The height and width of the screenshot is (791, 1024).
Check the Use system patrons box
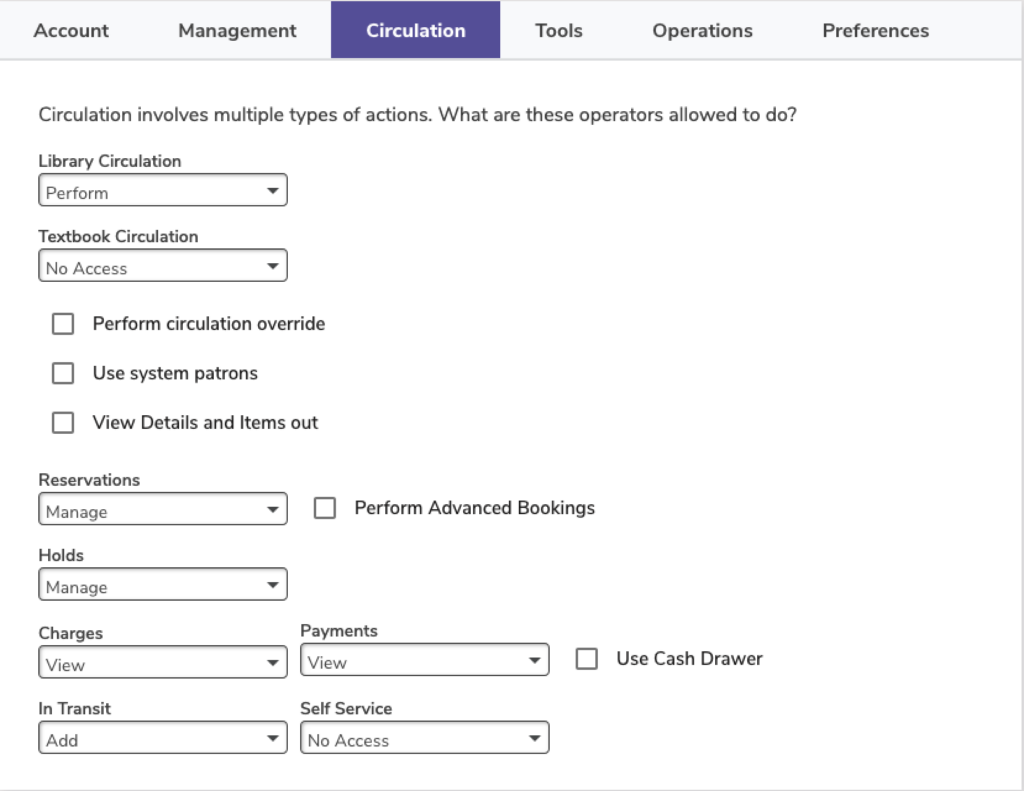pos(63,373)
